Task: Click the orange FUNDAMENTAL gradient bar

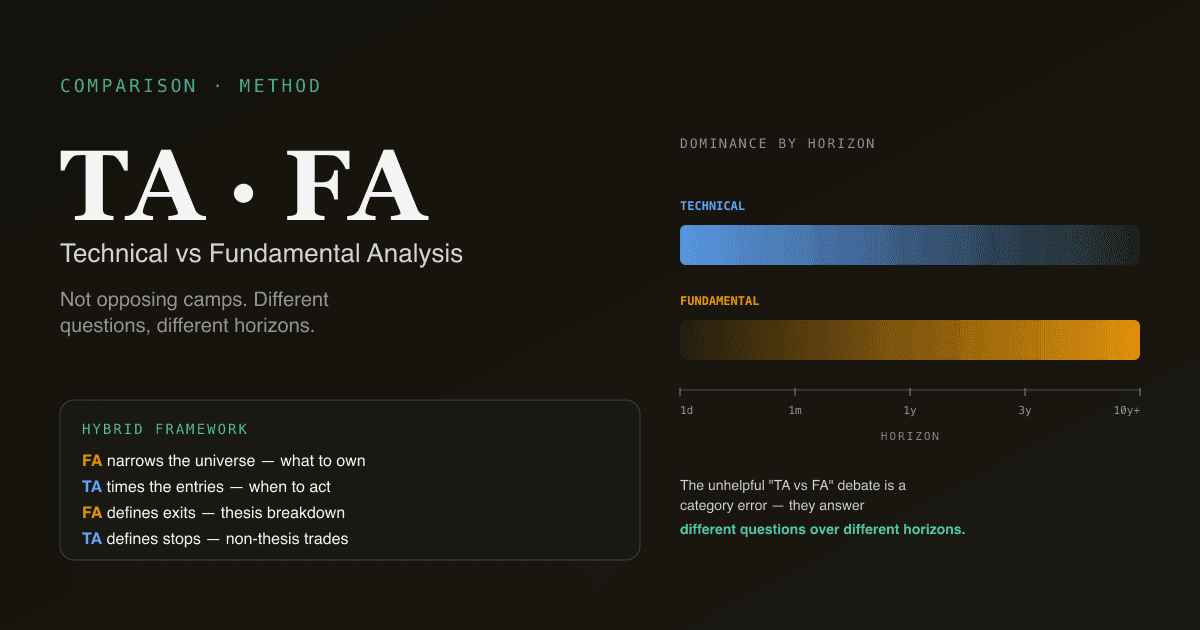Action: click(x=910, y=340)
